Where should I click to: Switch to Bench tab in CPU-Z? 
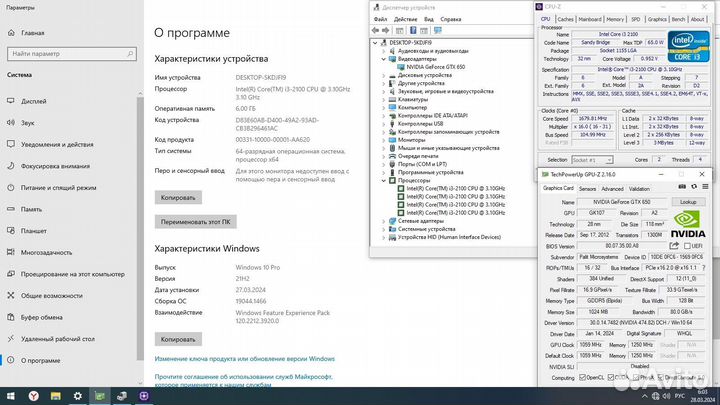678,19
